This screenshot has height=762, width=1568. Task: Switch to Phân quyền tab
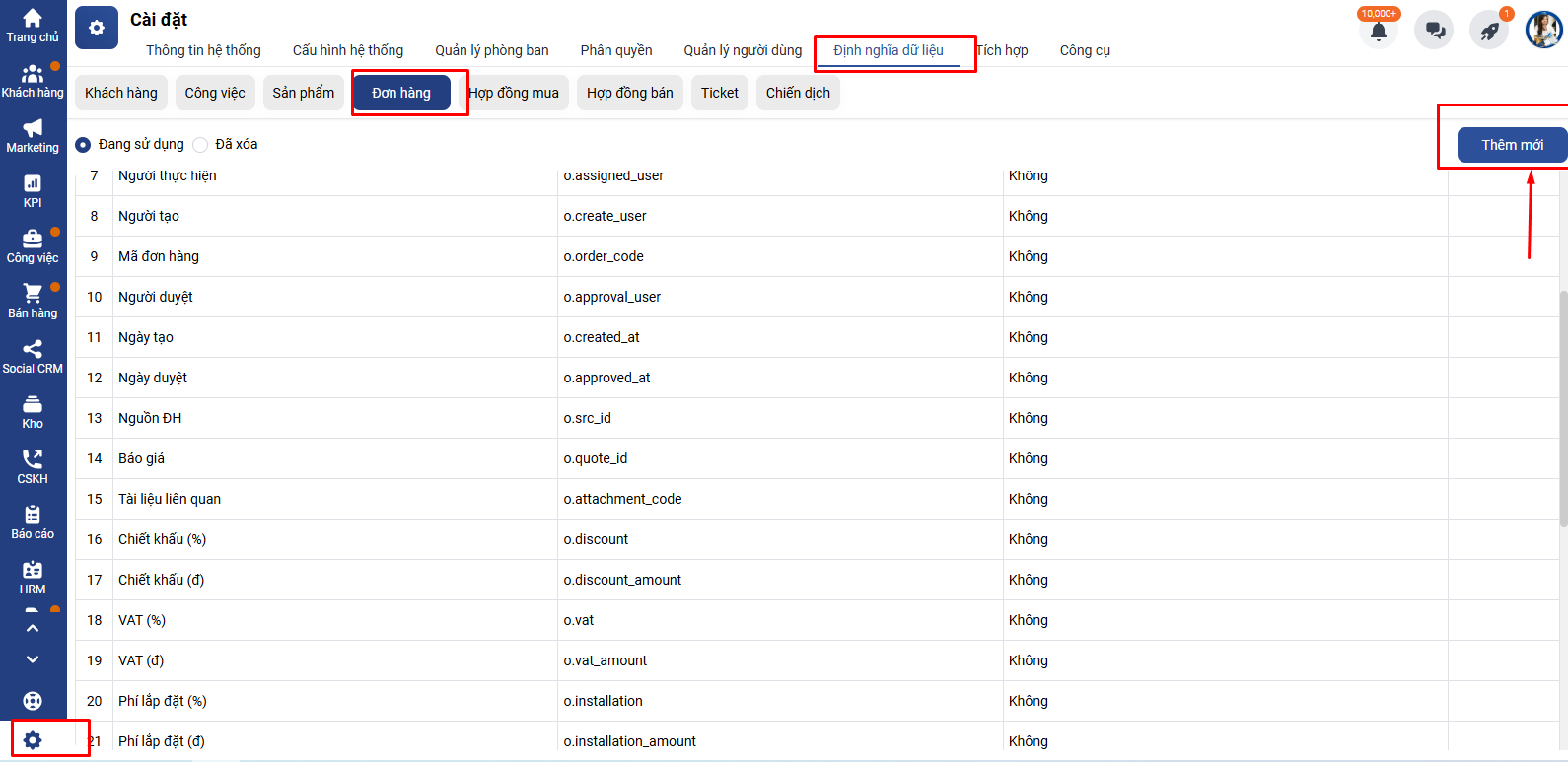coord(615,50)
